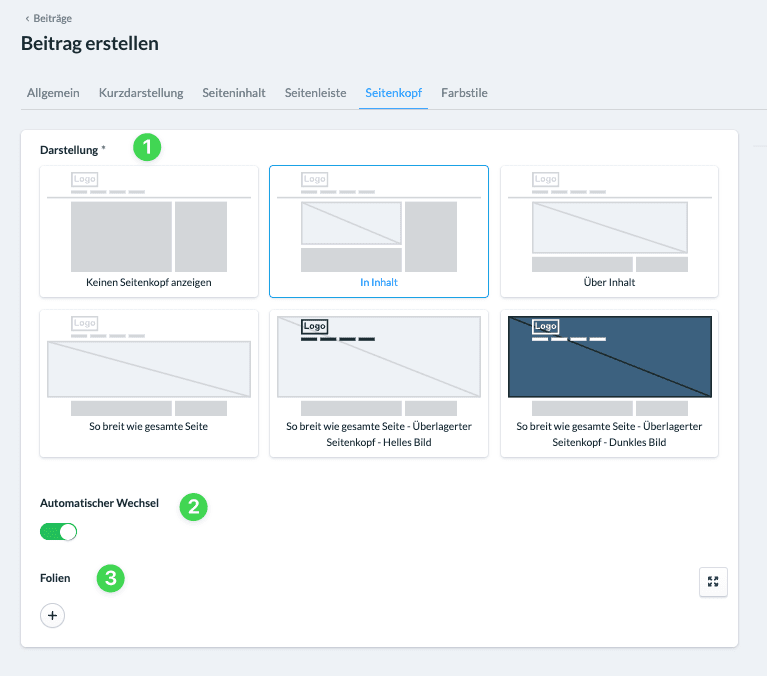
Task: Click the Folien section label
Action: click(55, 578)
